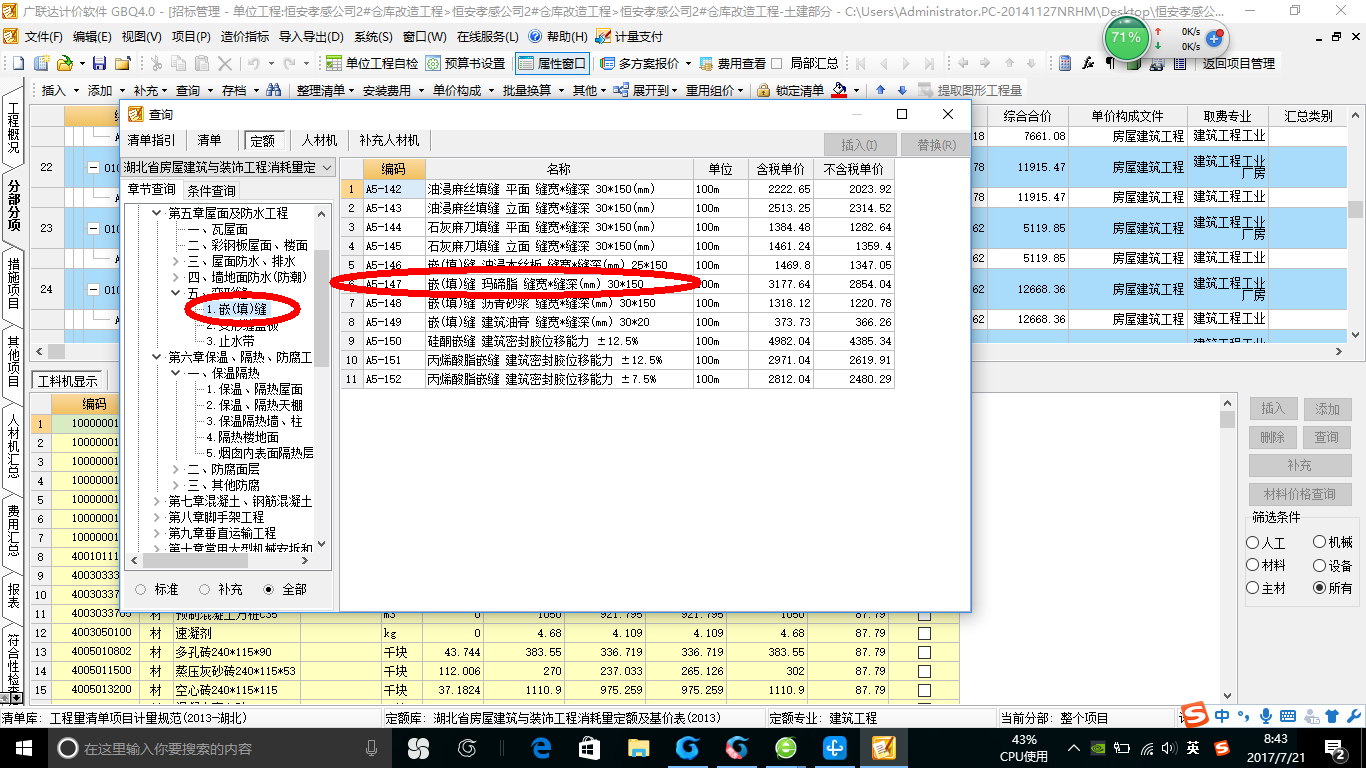Select the 补充 radio button in query dialog
The width and height of the screenshot is (1366, 768).
(205, 590)
